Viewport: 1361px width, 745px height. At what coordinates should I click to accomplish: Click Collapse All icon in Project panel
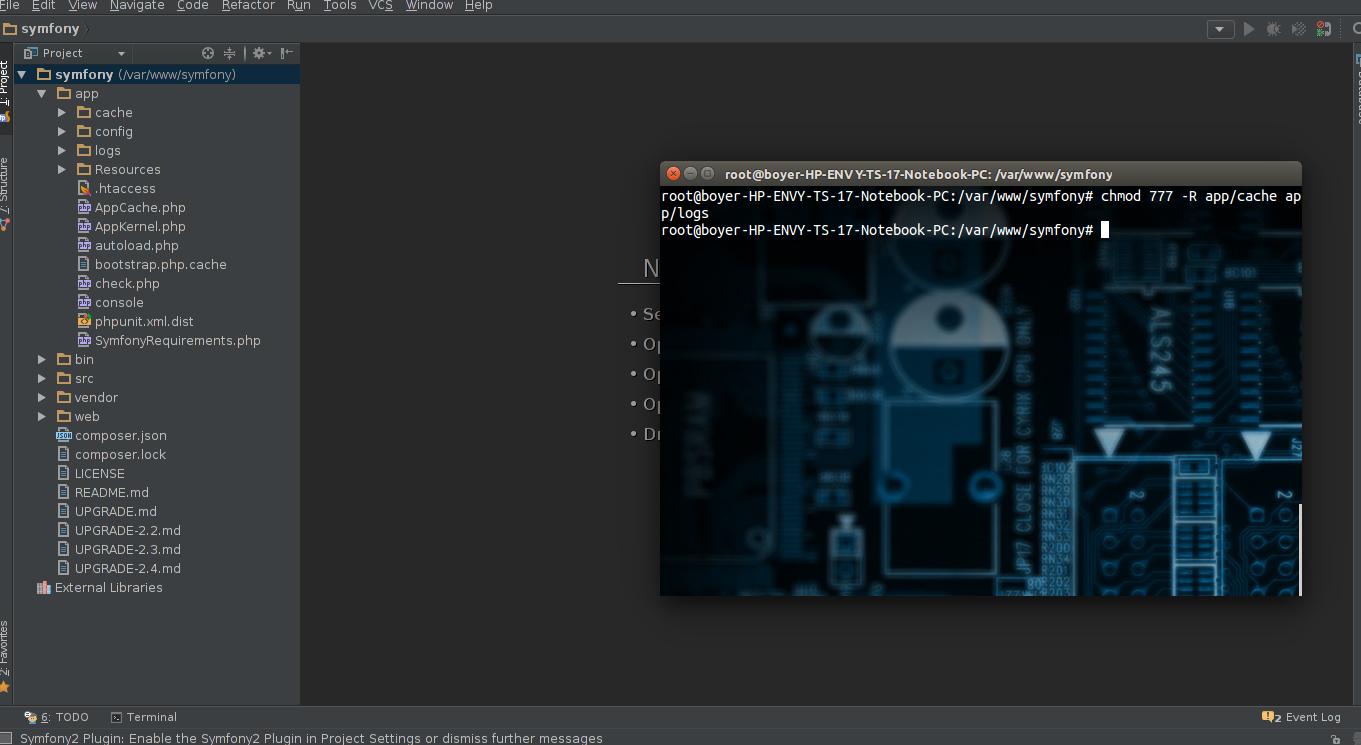point(229,53)
